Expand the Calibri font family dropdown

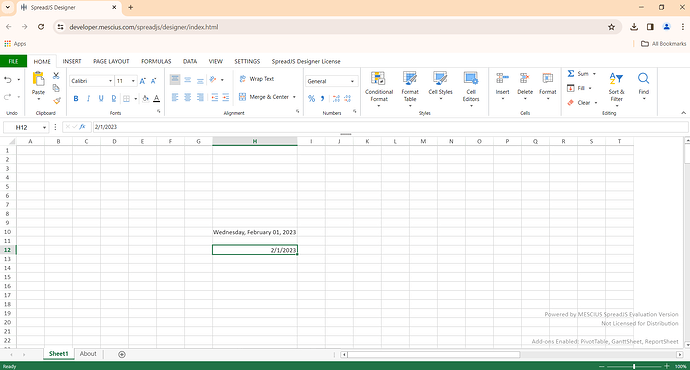point(110,81)
